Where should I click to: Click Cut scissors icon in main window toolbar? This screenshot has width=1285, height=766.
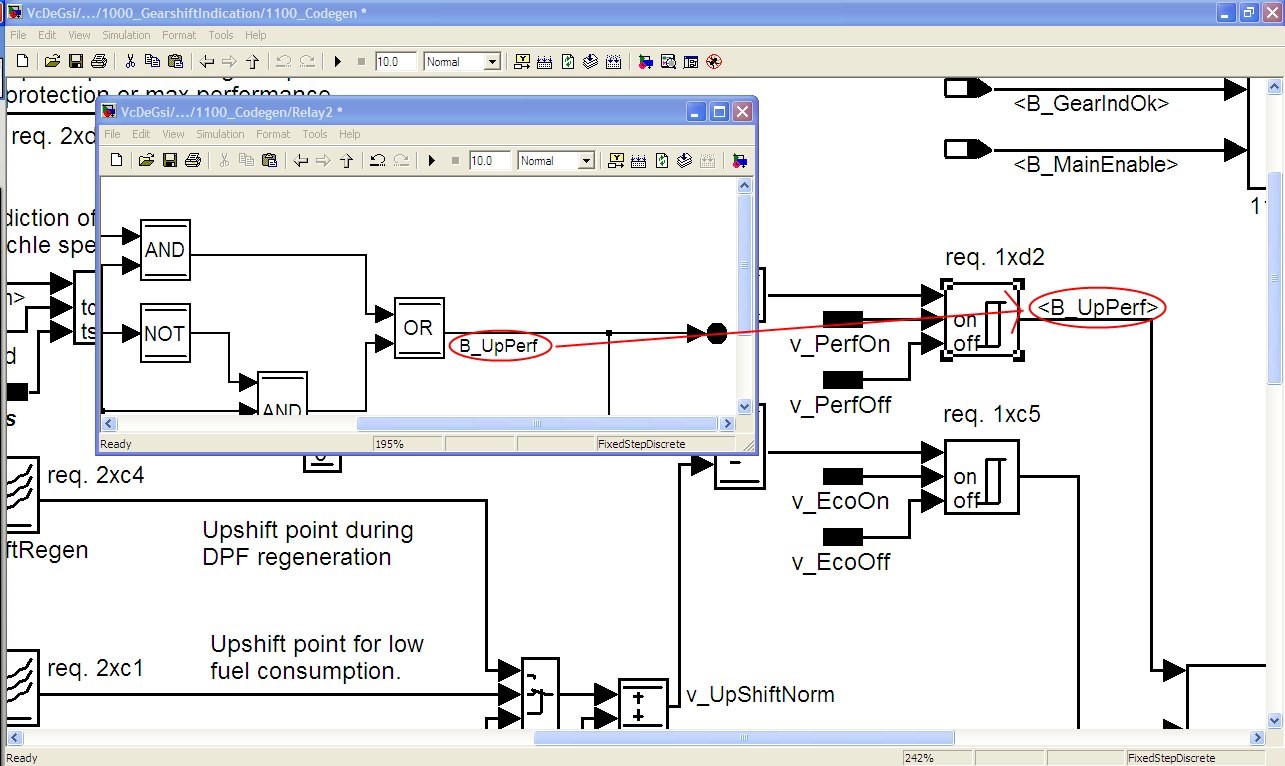pyautogui.click(x=130, y=62)
